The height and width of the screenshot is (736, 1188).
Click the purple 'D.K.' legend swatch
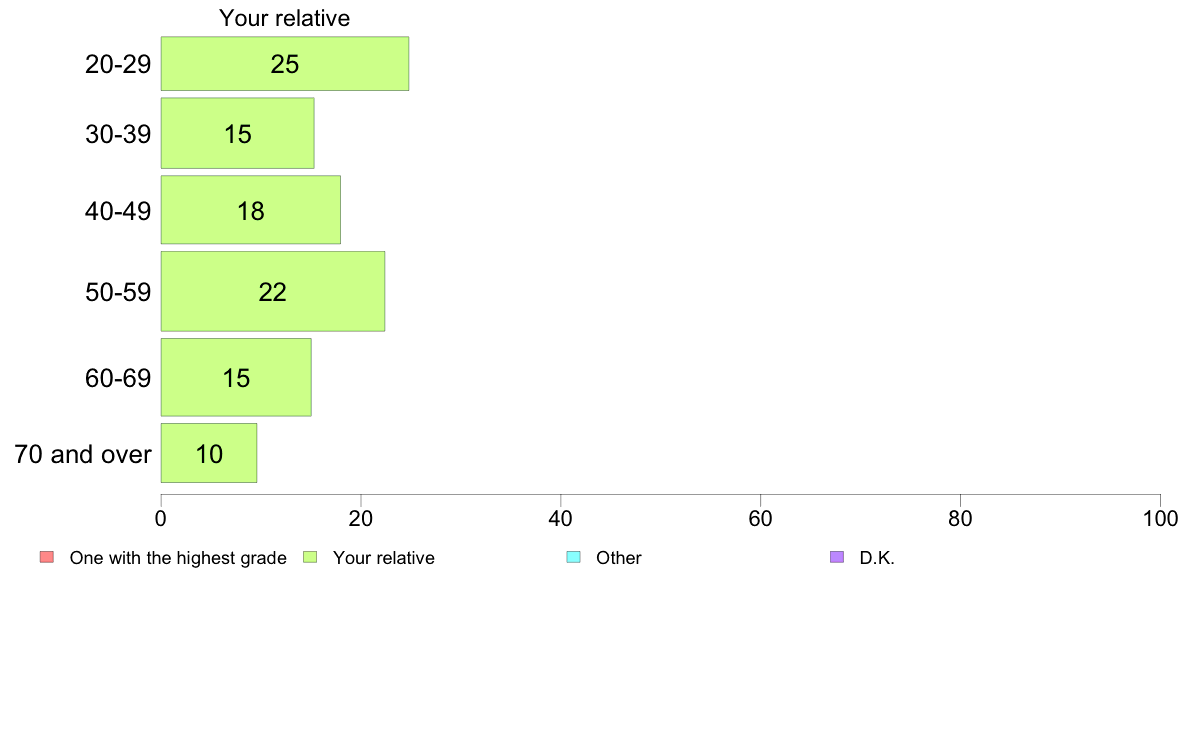click(x=837, y=557)
